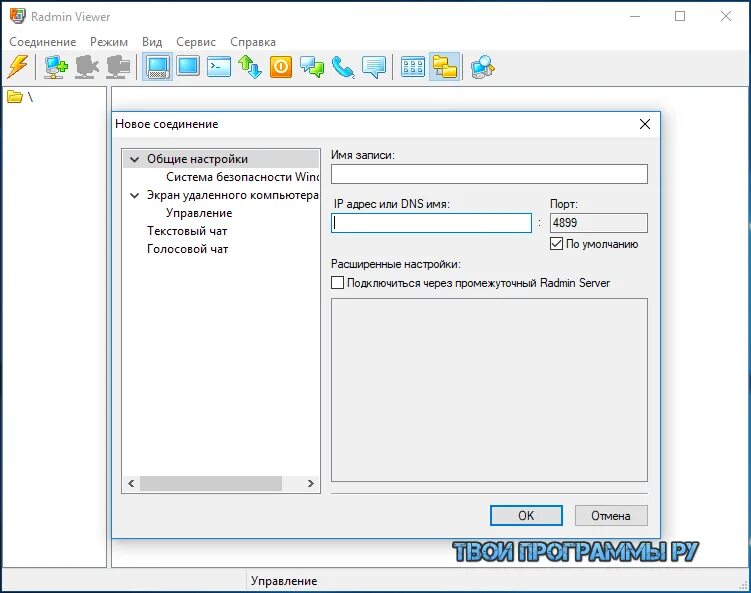Click the root folder icon in left pane
The image size is (751, 593).
tap(15, 97)
